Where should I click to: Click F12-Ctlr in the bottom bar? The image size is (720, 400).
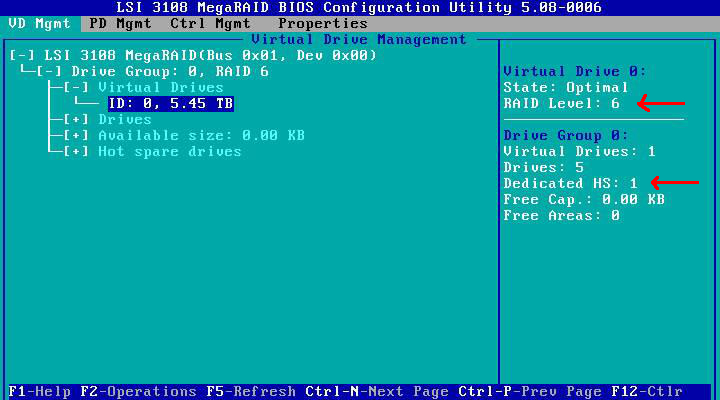[x=647, y=392]
